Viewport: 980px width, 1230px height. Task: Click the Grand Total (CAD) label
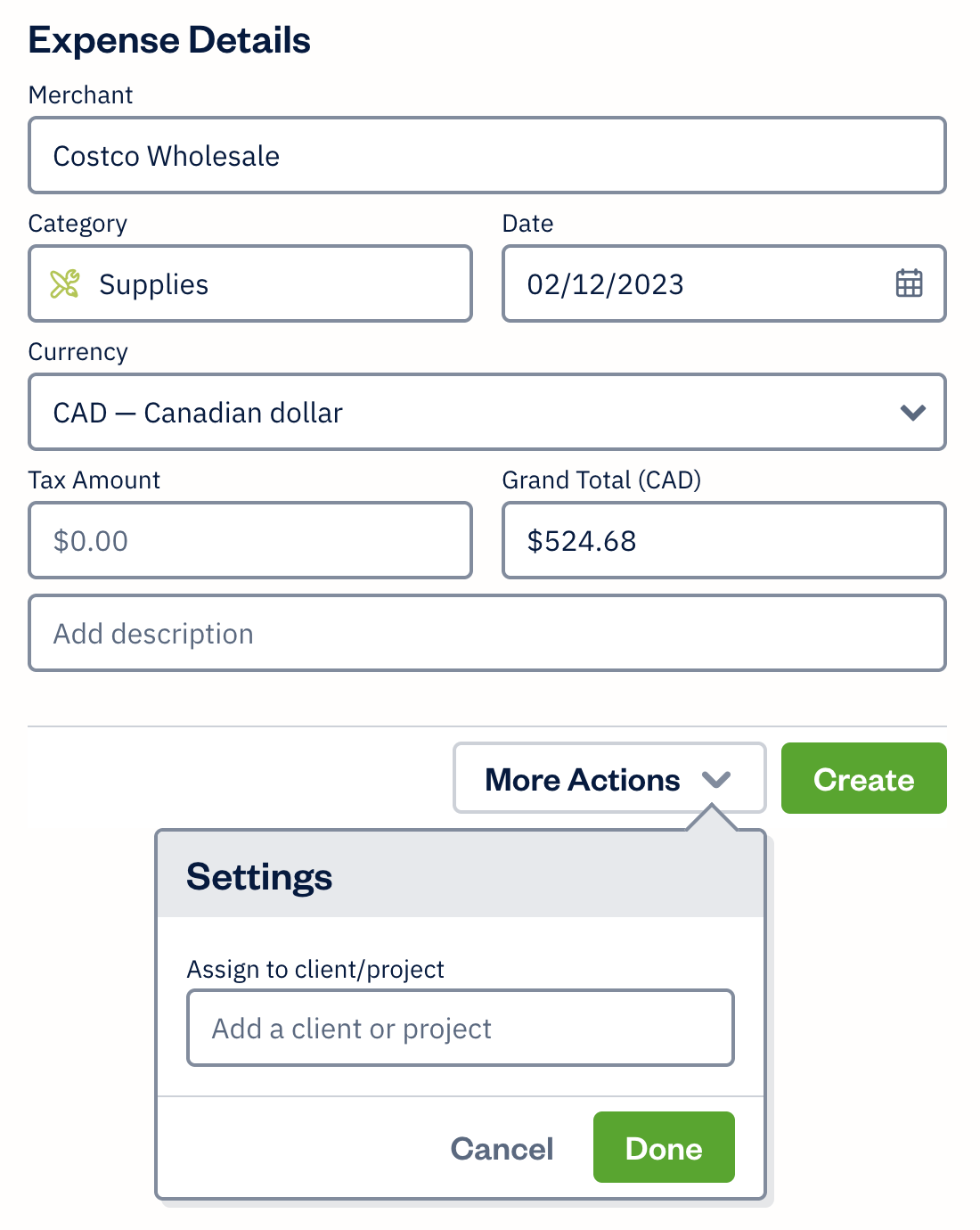[601, 480]
